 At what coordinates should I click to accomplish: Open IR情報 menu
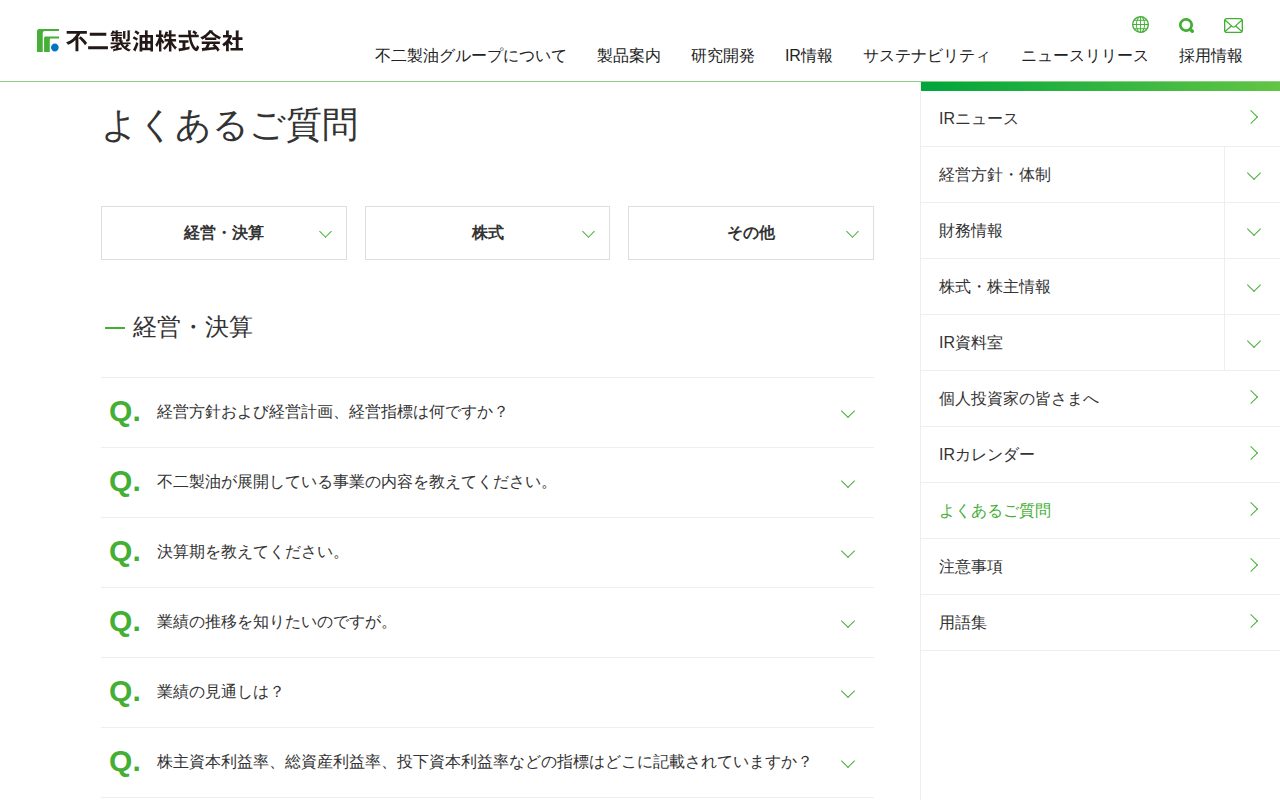click(809, 56)
